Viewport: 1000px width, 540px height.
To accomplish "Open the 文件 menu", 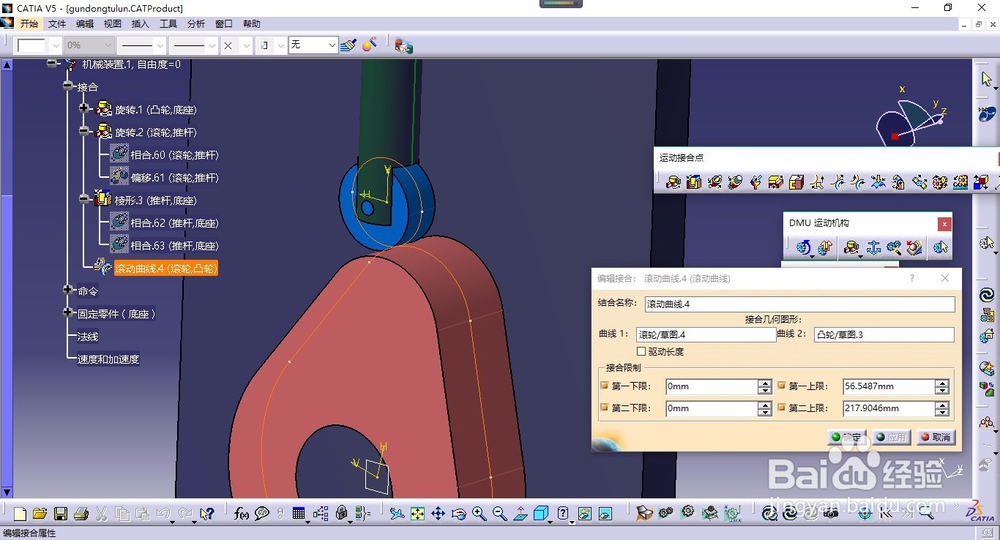I will [x=57, y=24].
